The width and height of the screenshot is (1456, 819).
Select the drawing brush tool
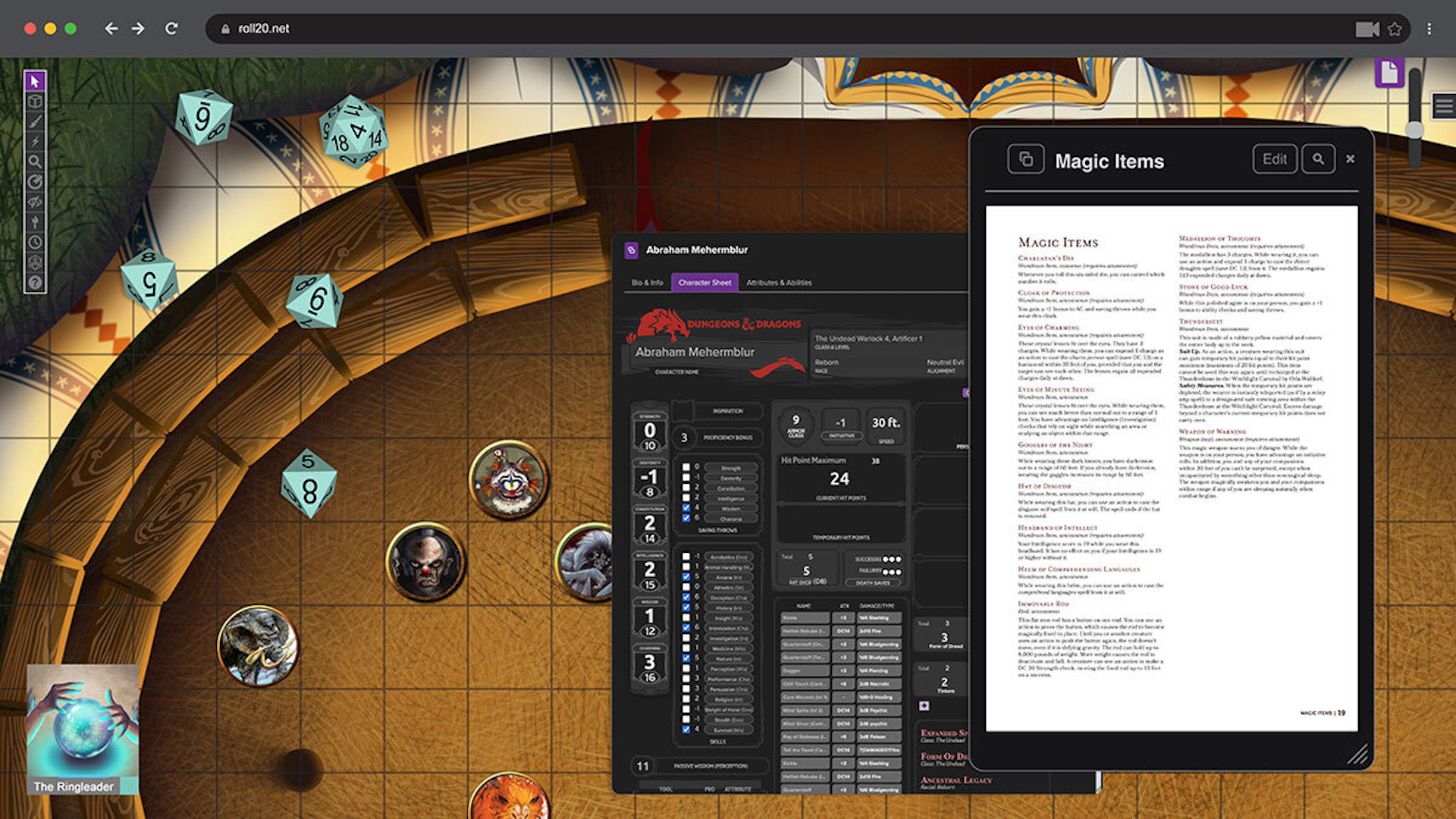coord(36,121)
